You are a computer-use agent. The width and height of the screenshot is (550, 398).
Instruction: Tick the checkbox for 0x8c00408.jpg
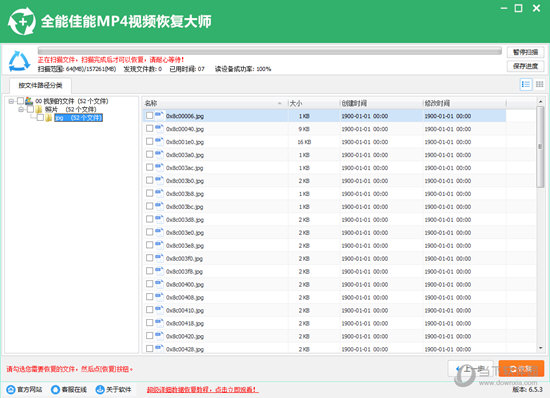149,297
